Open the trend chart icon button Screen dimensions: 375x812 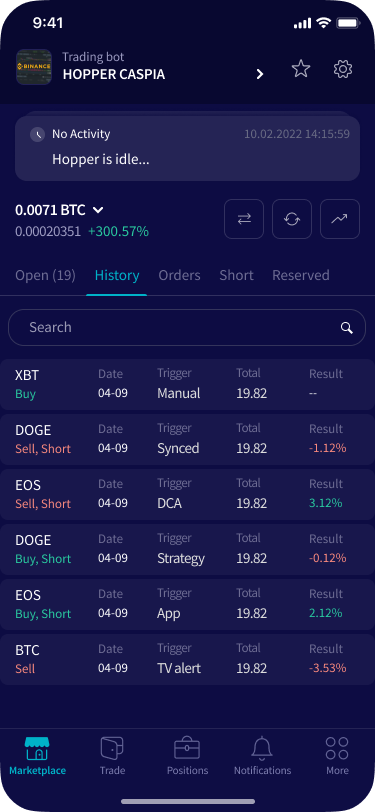(x=340, y=219)
